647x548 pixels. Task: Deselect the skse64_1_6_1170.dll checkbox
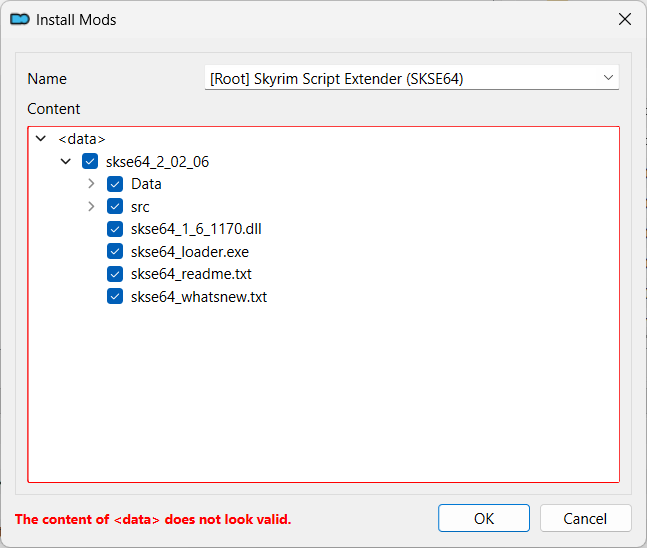click(x=115, y=229)
